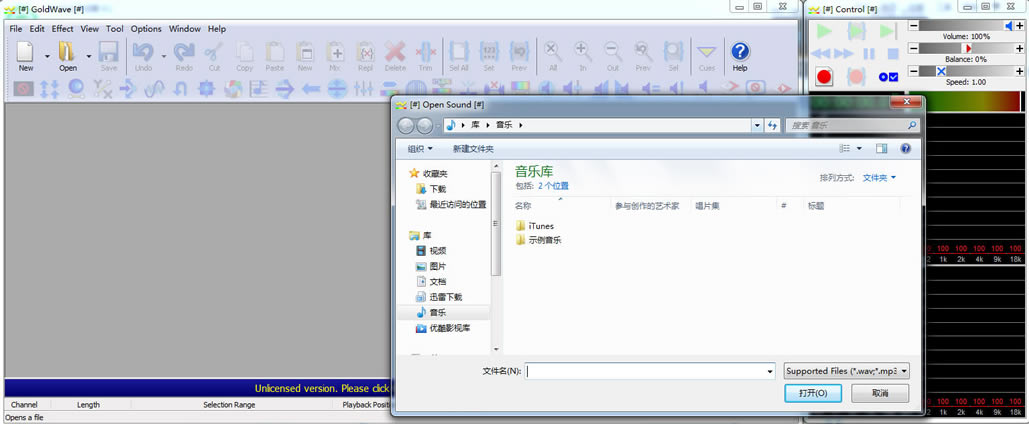Open the Effect menu
Screen dimensions: 1029x424
[x=62, y=29]
